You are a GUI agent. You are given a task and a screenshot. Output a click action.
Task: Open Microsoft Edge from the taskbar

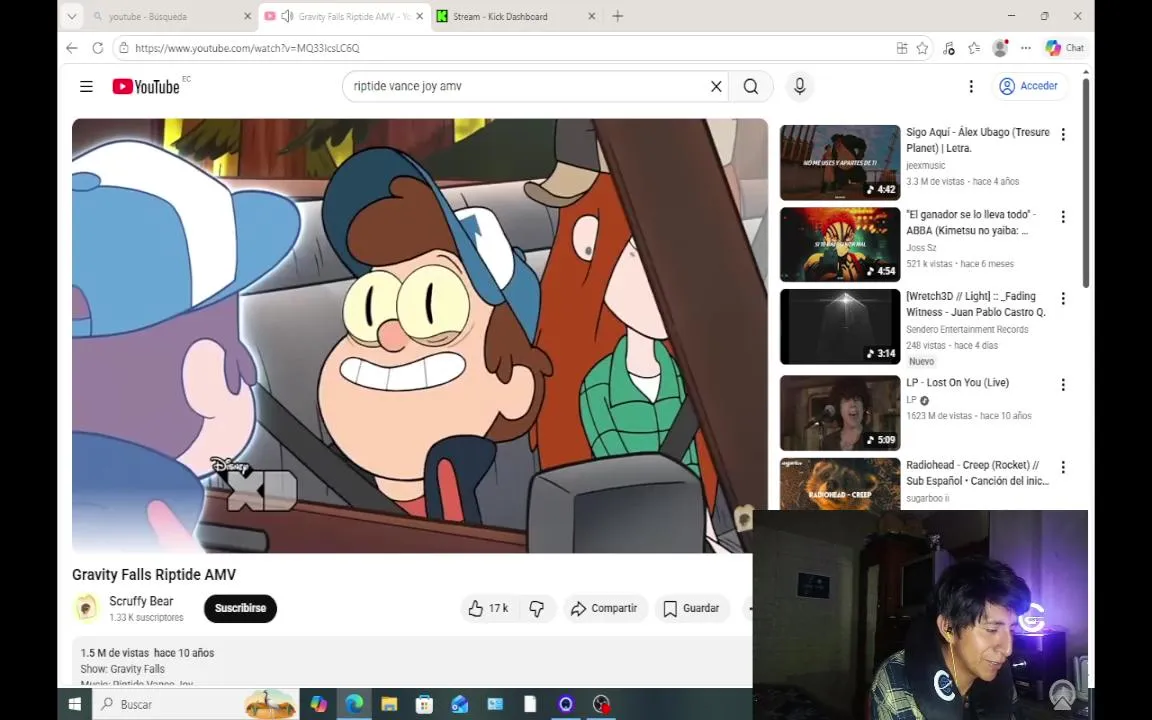tap(354, 704)
